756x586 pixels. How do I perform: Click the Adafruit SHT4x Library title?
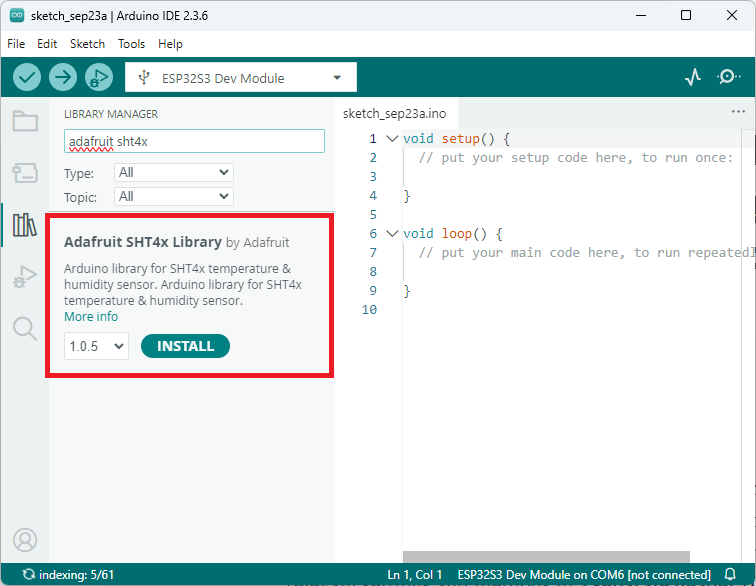click(143, 242)
